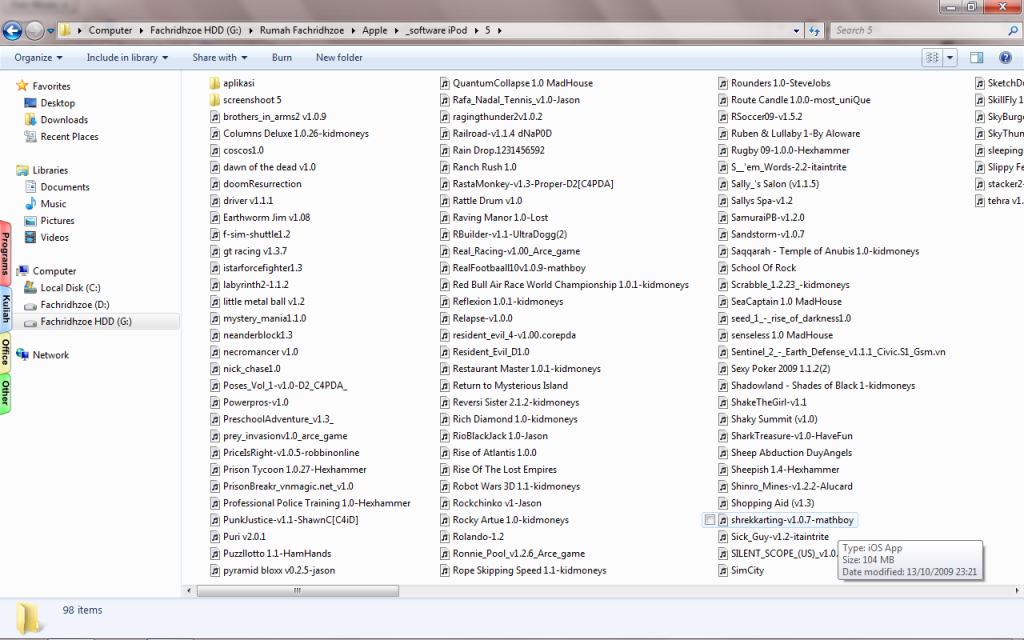Expand the arrow after Rumah Fachridhzoe breadcrumb

(352, 31)
